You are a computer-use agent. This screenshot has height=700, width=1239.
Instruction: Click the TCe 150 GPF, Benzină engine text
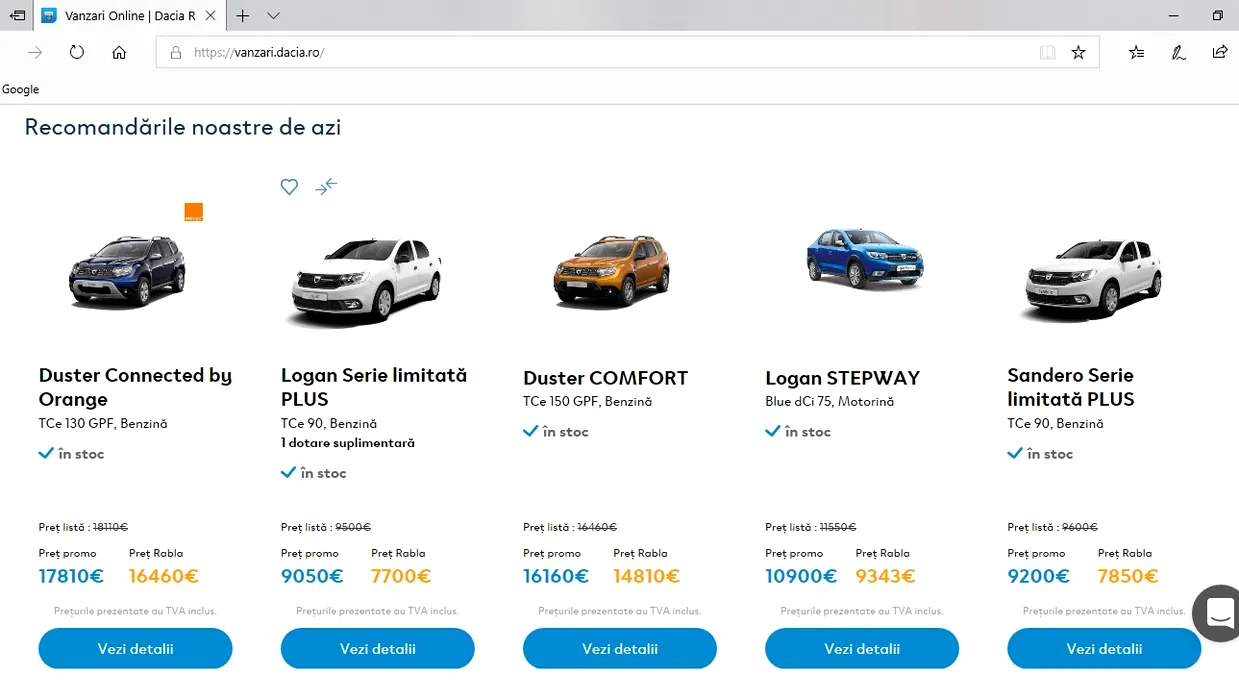[x=588, y=401]
